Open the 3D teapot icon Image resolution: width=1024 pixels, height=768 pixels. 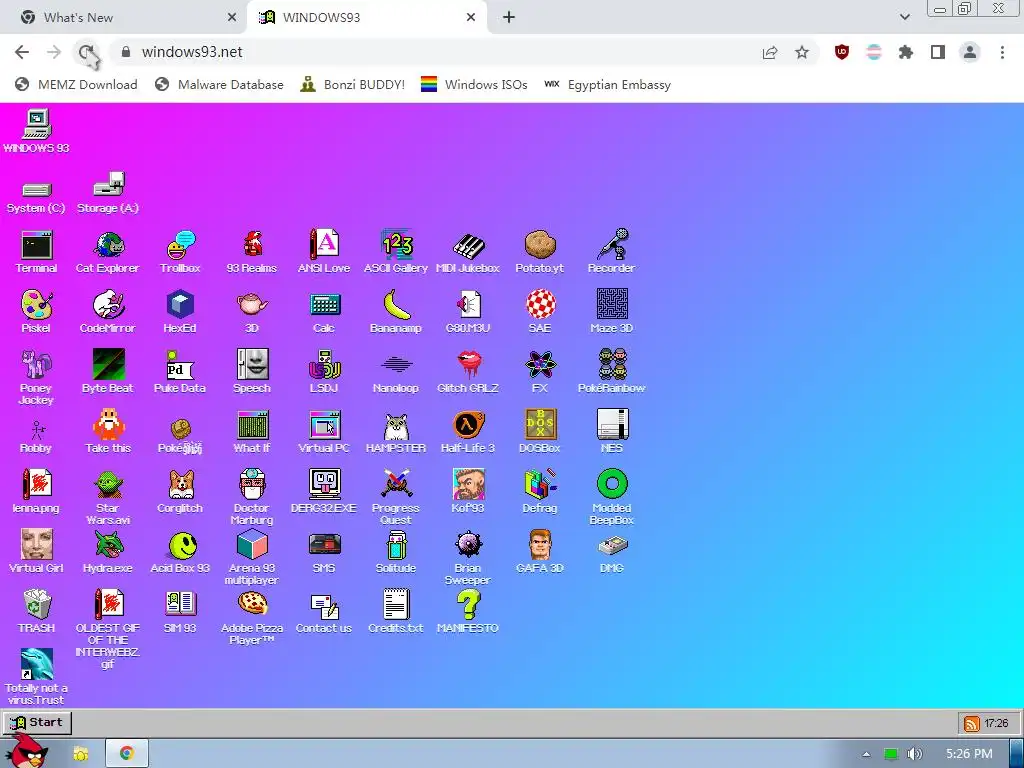[x=252, y=312]
